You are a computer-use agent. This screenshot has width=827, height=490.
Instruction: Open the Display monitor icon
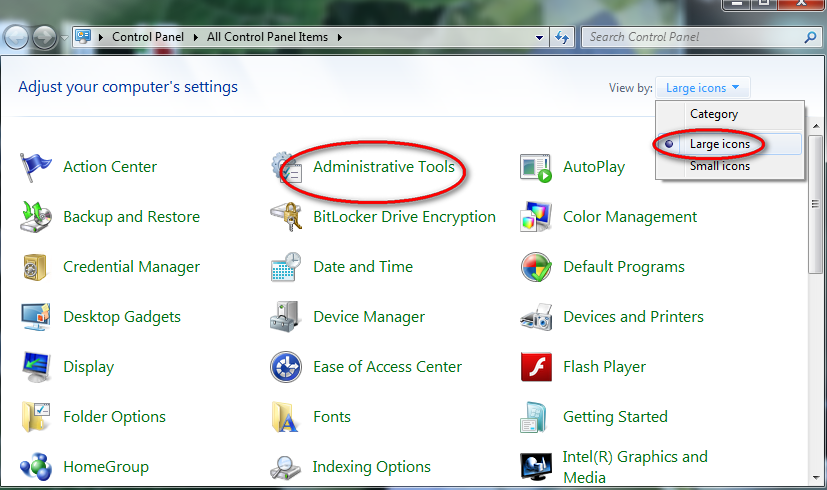click(36, 367)
